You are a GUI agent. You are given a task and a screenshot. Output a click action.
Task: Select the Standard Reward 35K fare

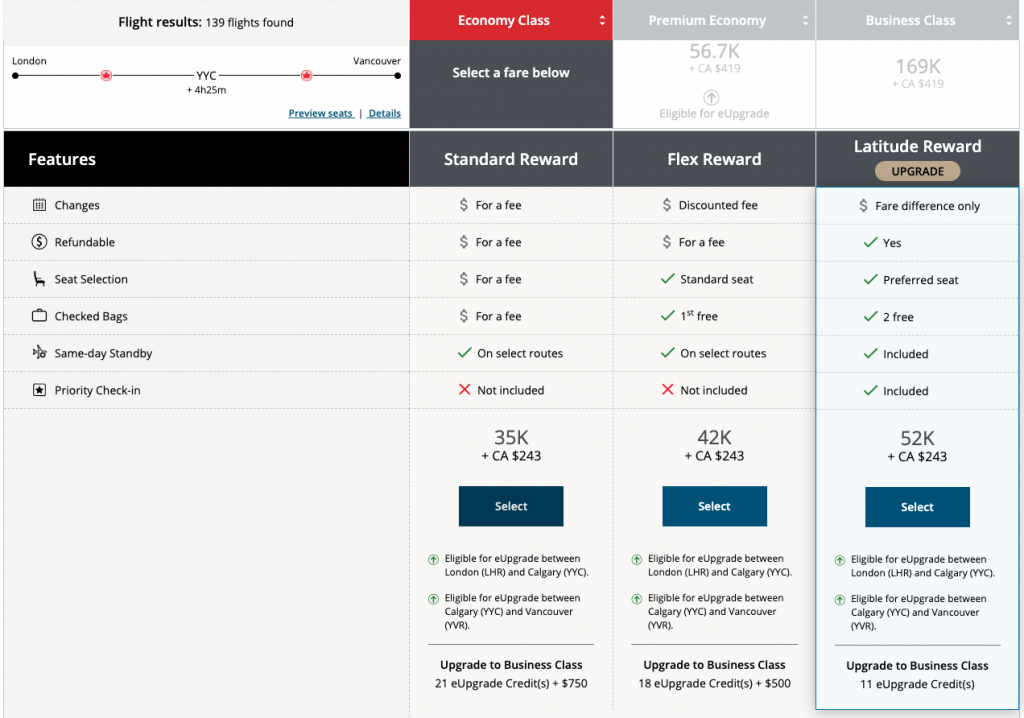pyautogui.click(x=510, y=506)
